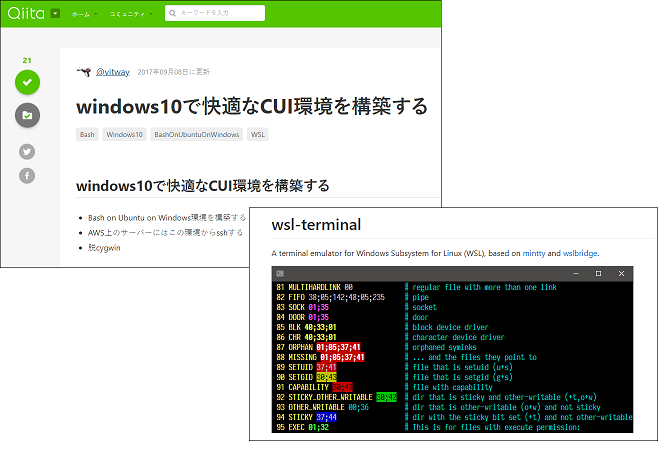The width and height of the screenshot is (666, 449).
Task: Select the BashOnUbuntuOnWindows tag
Action: [x=197, y=135]
